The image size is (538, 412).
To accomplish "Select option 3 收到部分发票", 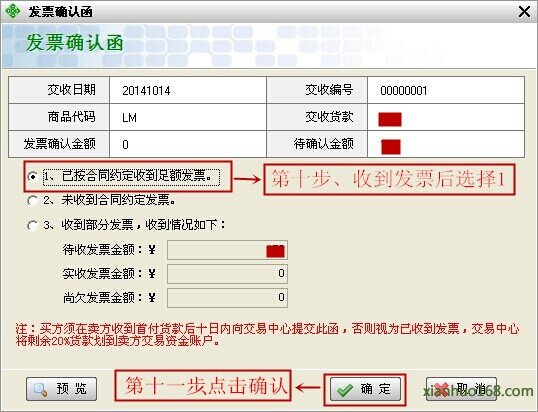I will point(32,225).
